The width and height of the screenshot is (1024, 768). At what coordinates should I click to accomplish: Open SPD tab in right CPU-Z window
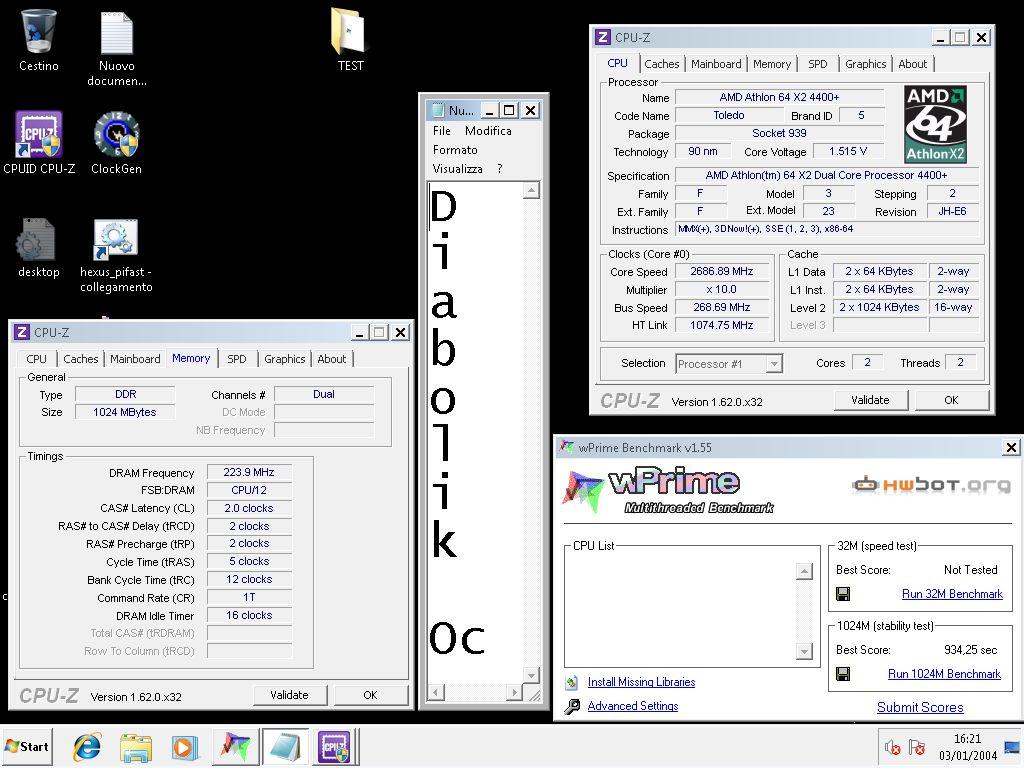(817, 64)
